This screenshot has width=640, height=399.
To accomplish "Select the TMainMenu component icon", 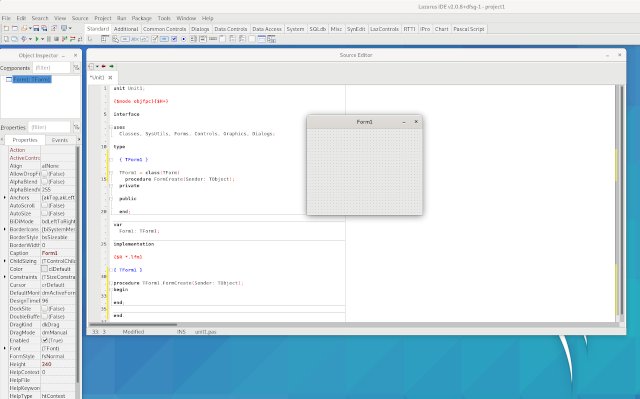I will click(x=105, y=39).
